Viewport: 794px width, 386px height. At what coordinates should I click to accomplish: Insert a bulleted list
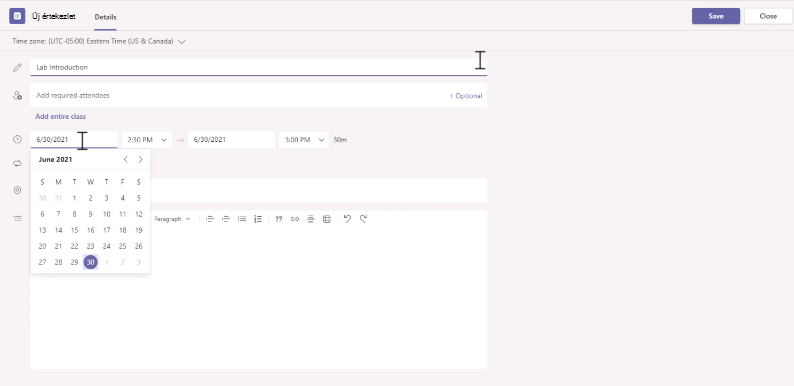pyautogui.click(x=242, y=219)
